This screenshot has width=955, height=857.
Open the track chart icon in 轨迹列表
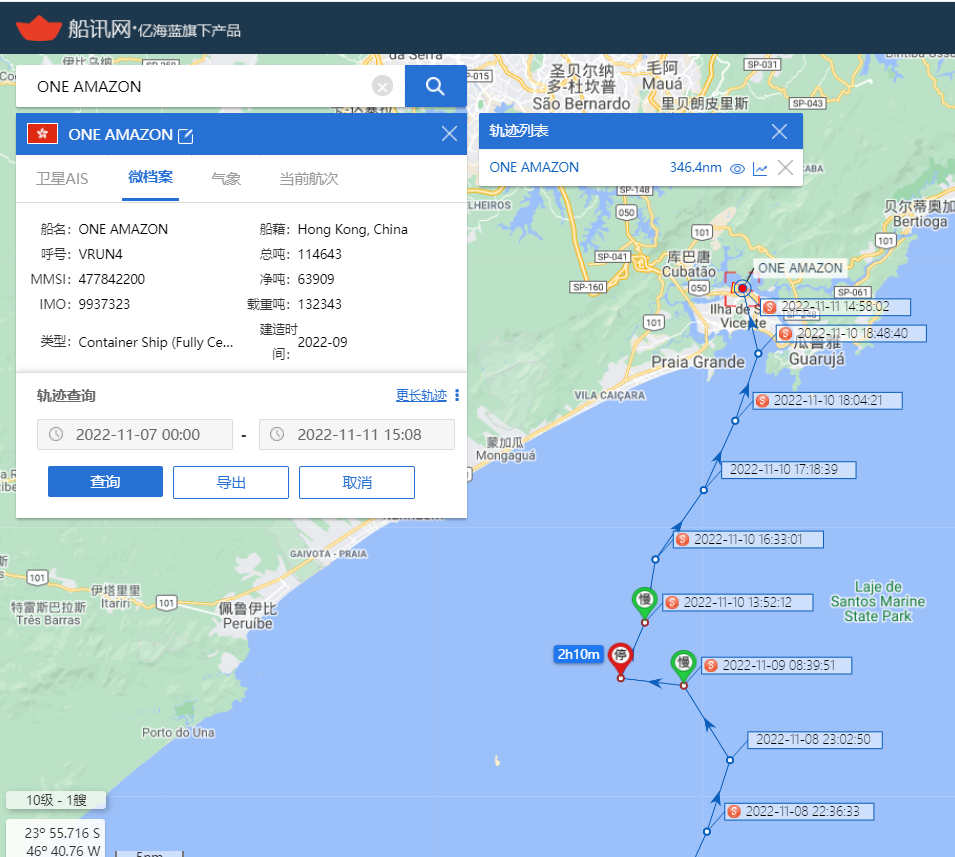click(760, 168)
